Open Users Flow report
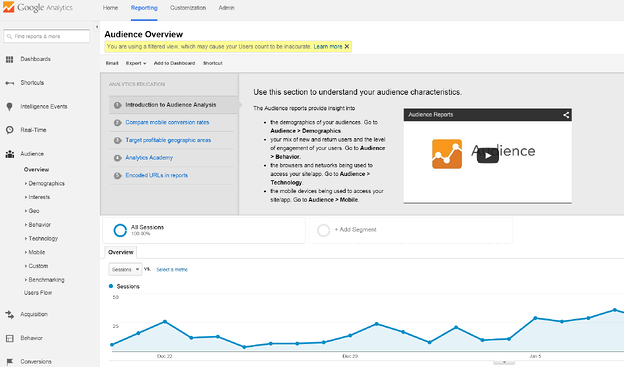 click(38, 293)
